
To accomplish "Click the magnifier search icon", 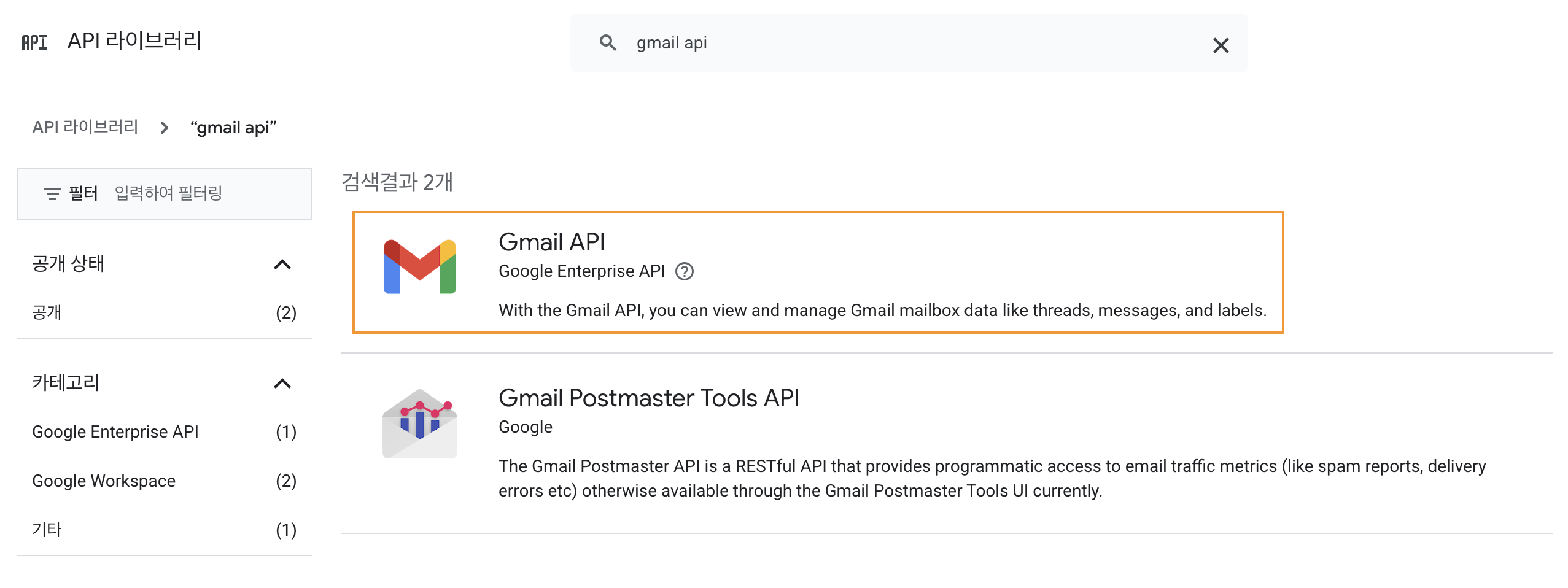I will [x=607, y=43].
